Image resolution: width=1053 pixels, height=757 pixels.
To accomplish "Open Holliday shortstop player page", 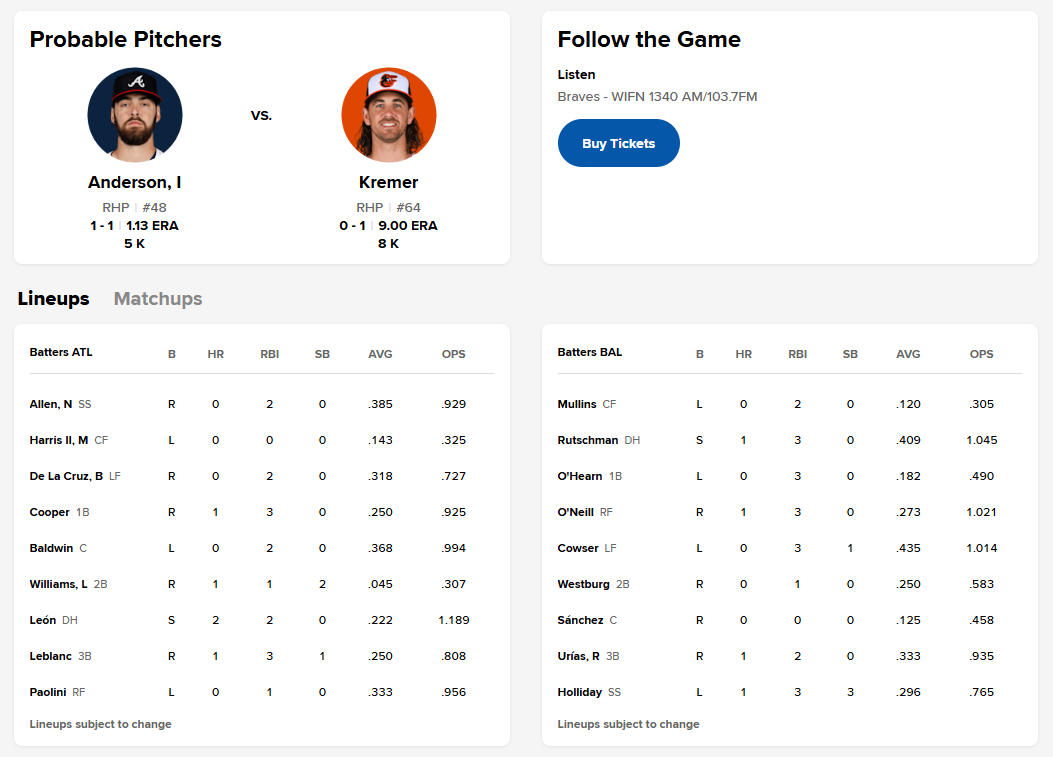I will pos(580,692).
